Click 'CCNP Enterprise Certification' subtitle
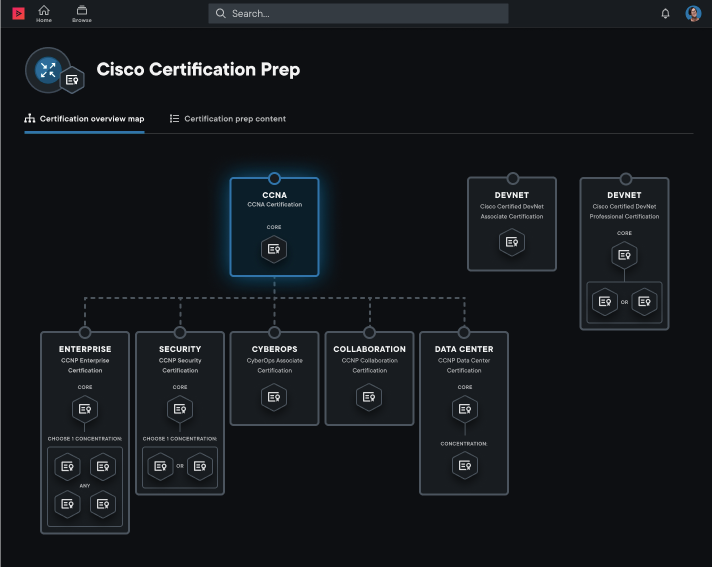The height and width of the screenshot is (567, 712). point(85,365)
